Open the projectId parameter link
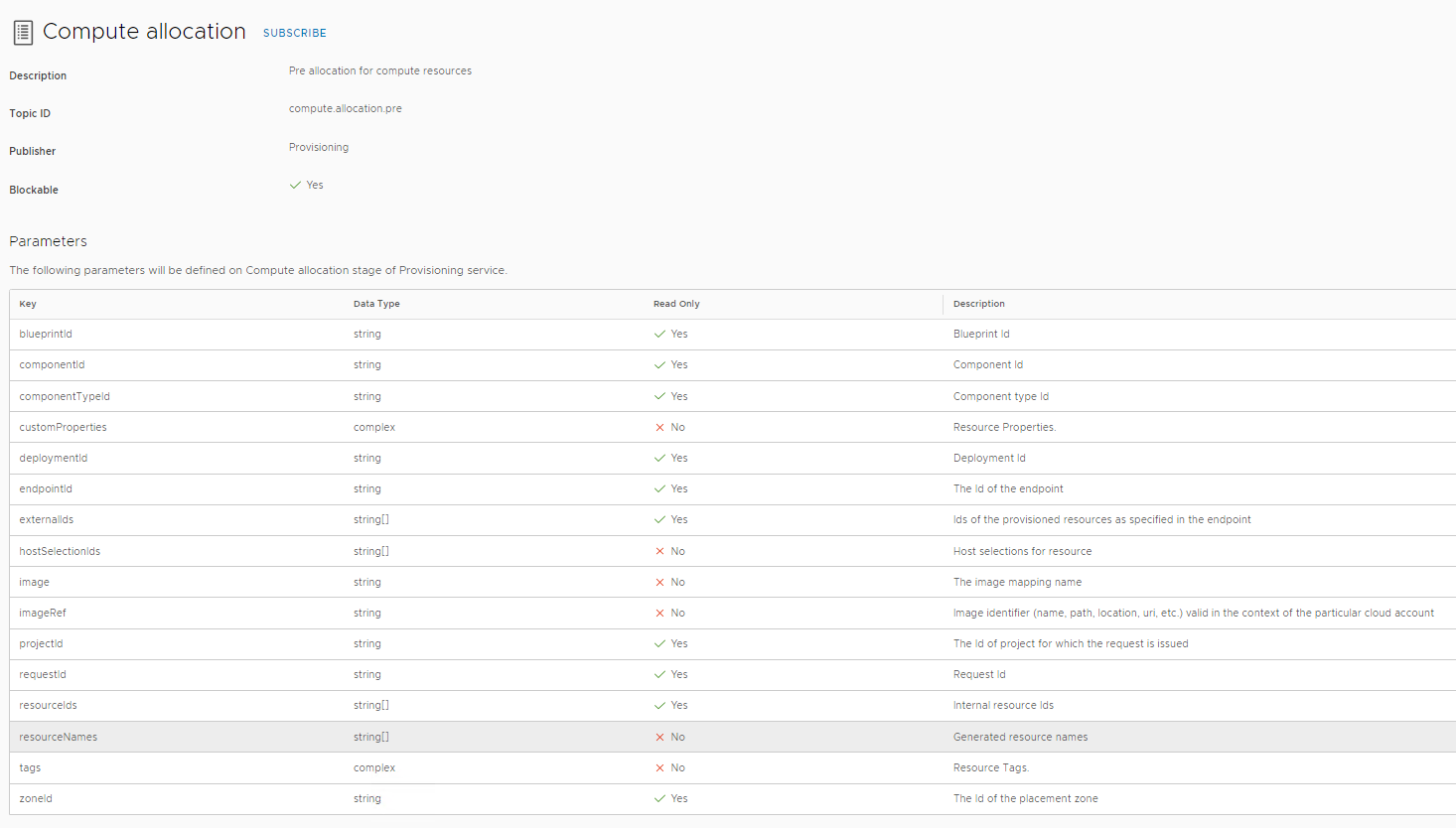The width and height of the screenshot is (1456, 828). [41, 643]
